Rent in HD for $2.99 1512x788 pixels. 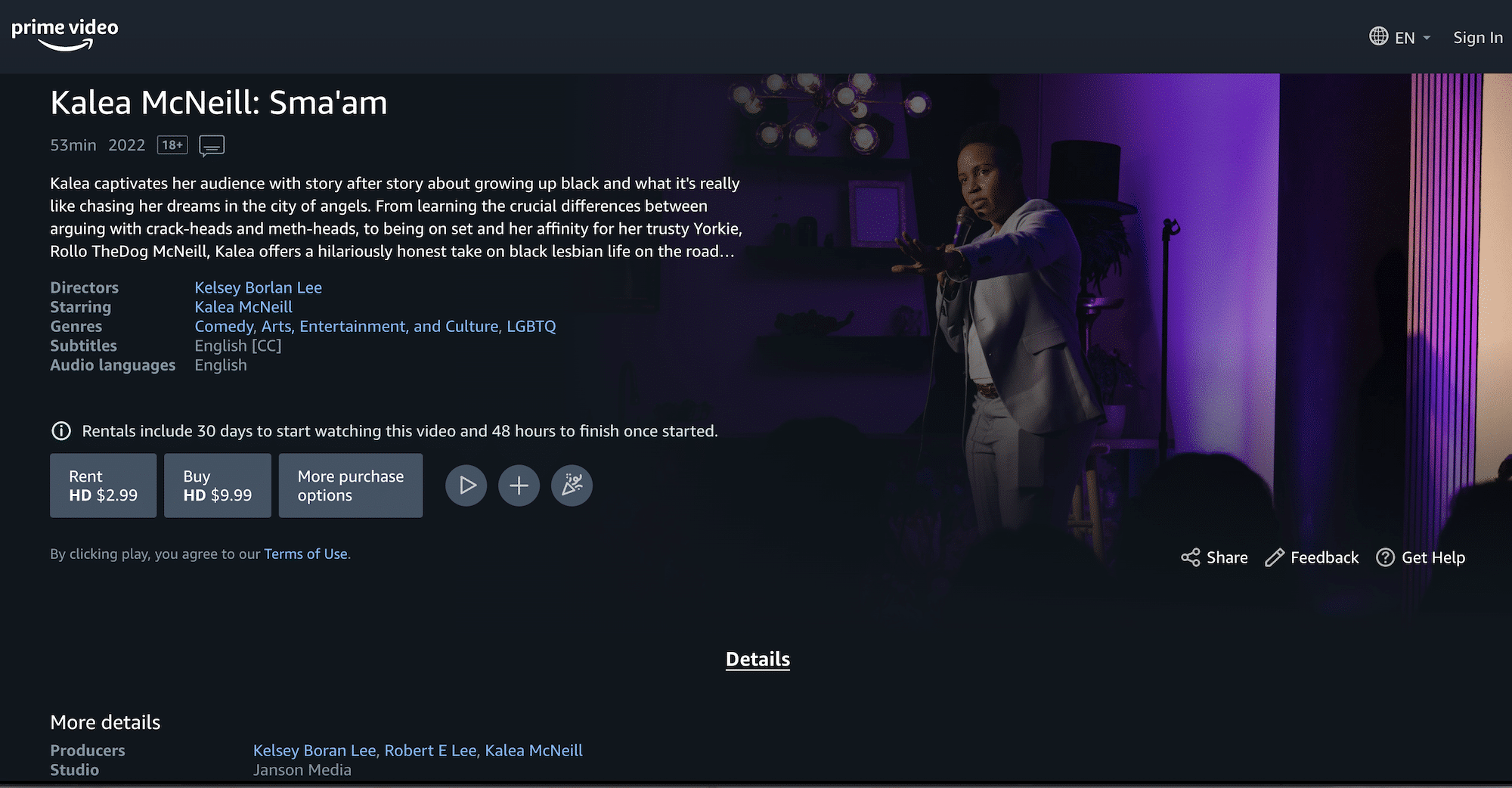pos(104,486)
